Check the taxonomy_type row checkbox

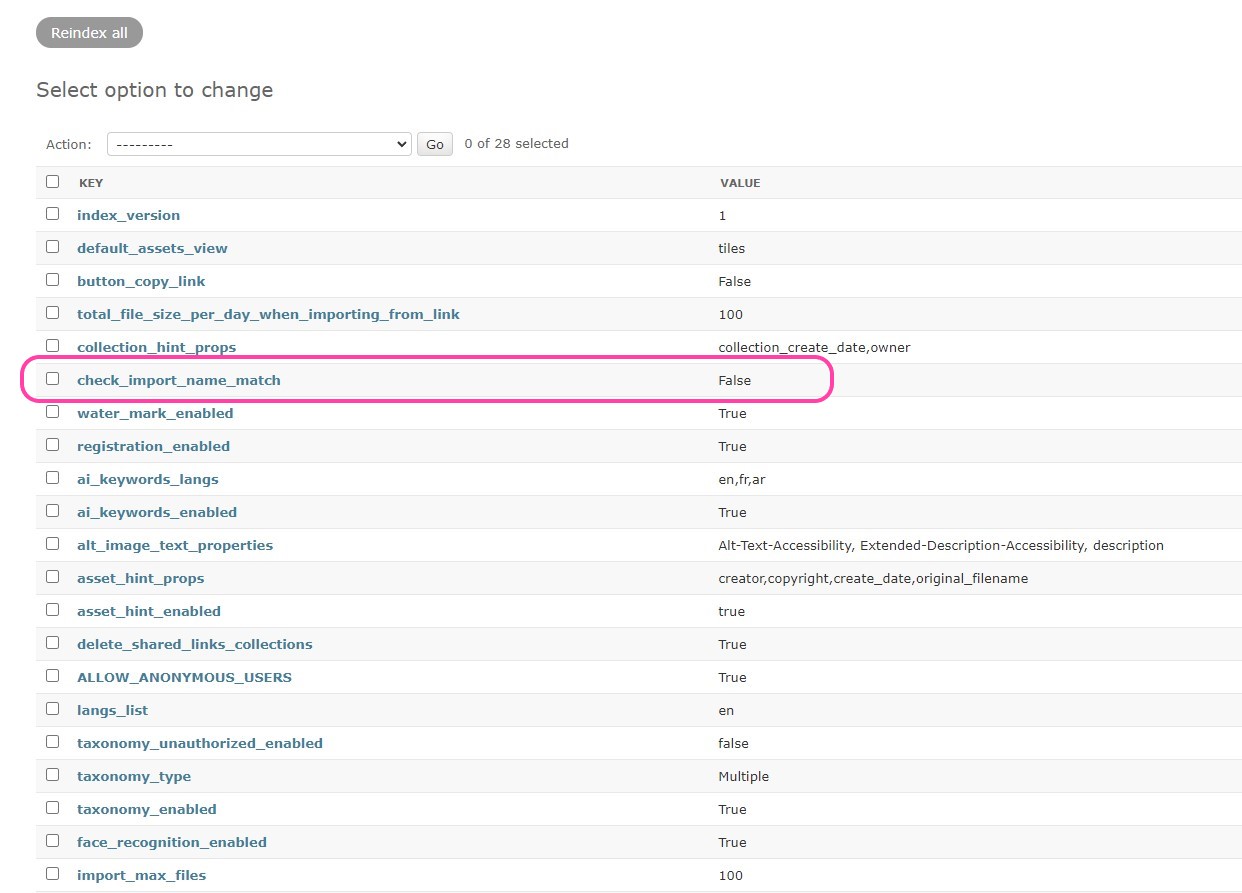[x=52, y=775]
